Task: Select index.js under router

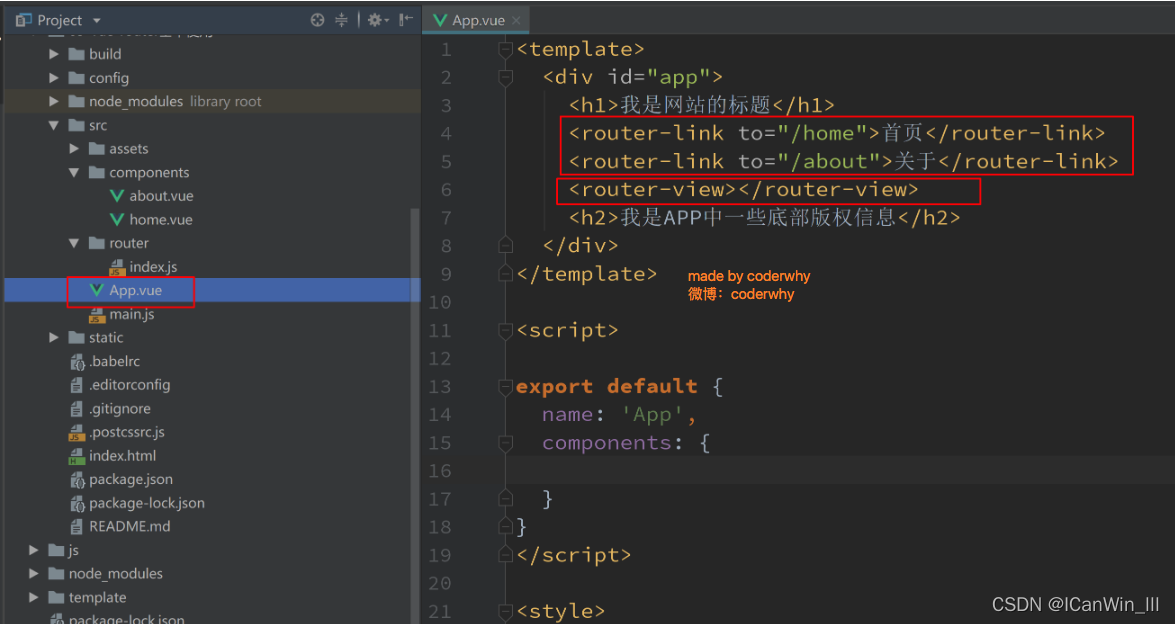Action: click(153, 267)
